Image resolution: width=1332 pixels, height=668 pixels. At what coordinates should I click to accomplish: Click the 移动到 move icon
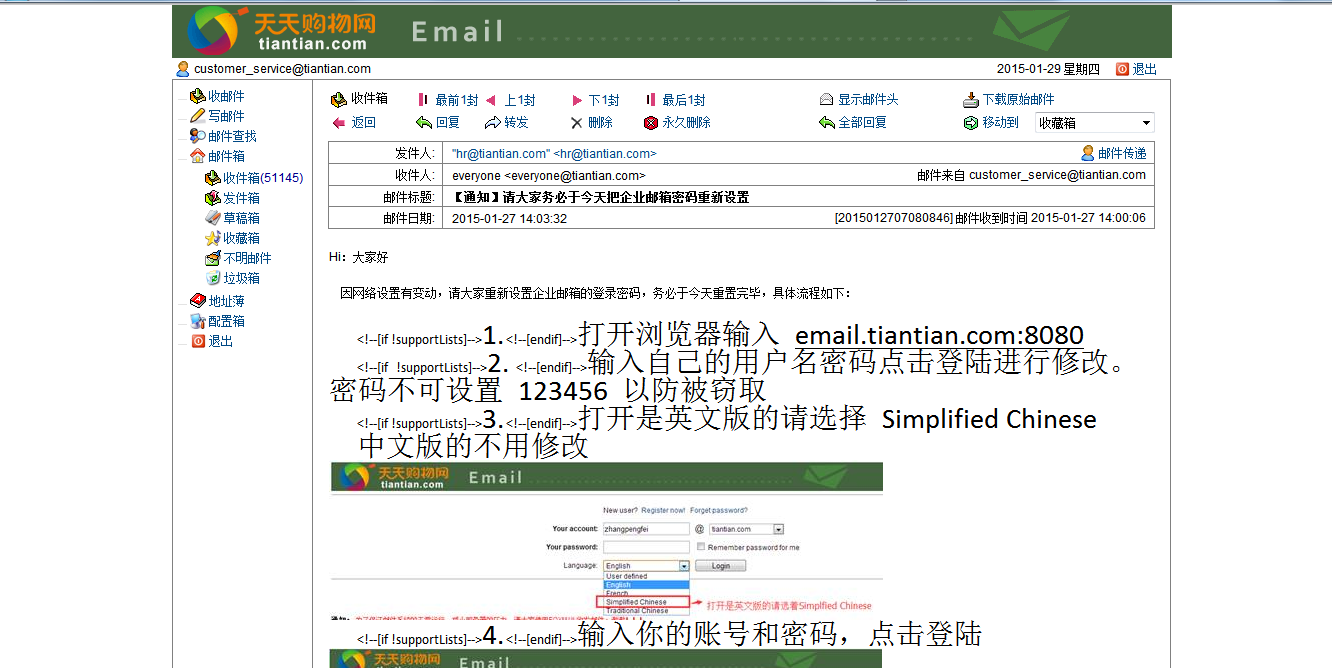tap(970, 122)
